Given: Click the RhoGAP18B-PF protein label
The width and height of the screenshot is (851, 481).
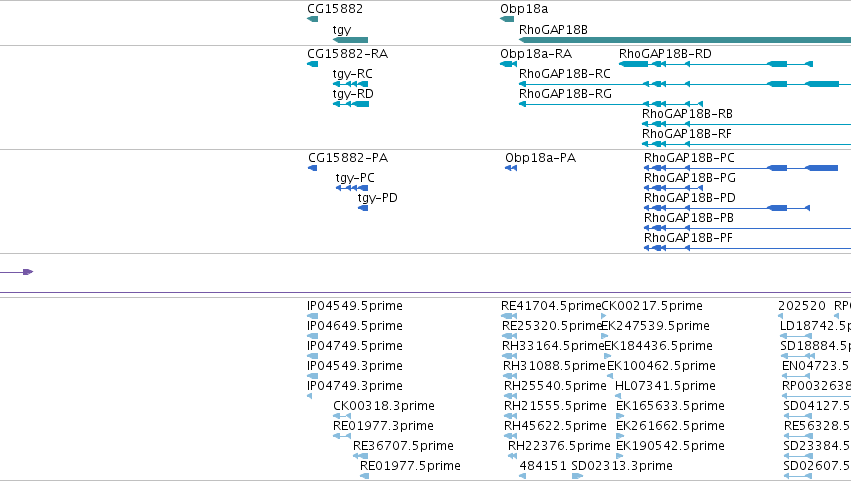Looking at the screenshot, I should click(688, 238).
